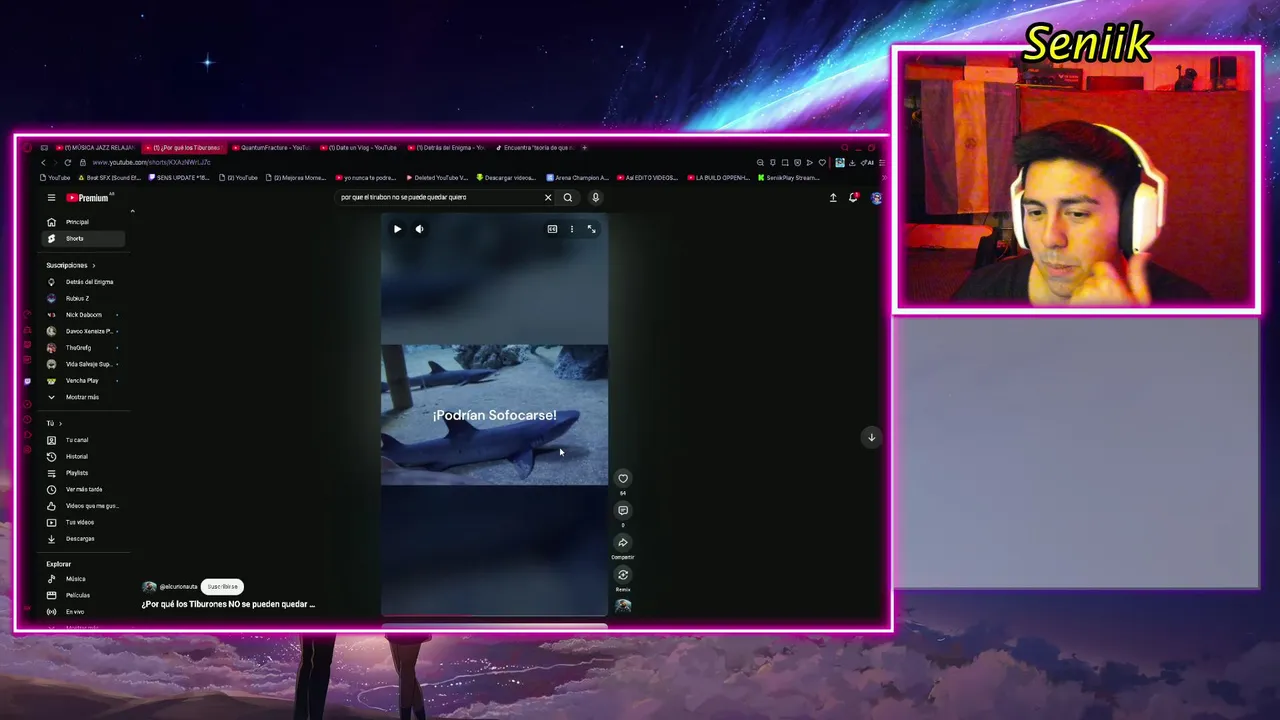Start voice search with the microphone

pyautogui.click(x=595, y=197)
